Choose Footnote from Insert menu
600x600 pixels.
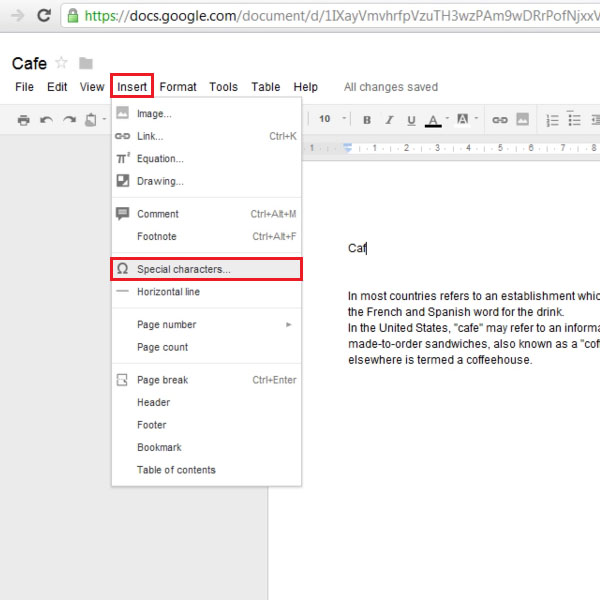tap(207, 236)
